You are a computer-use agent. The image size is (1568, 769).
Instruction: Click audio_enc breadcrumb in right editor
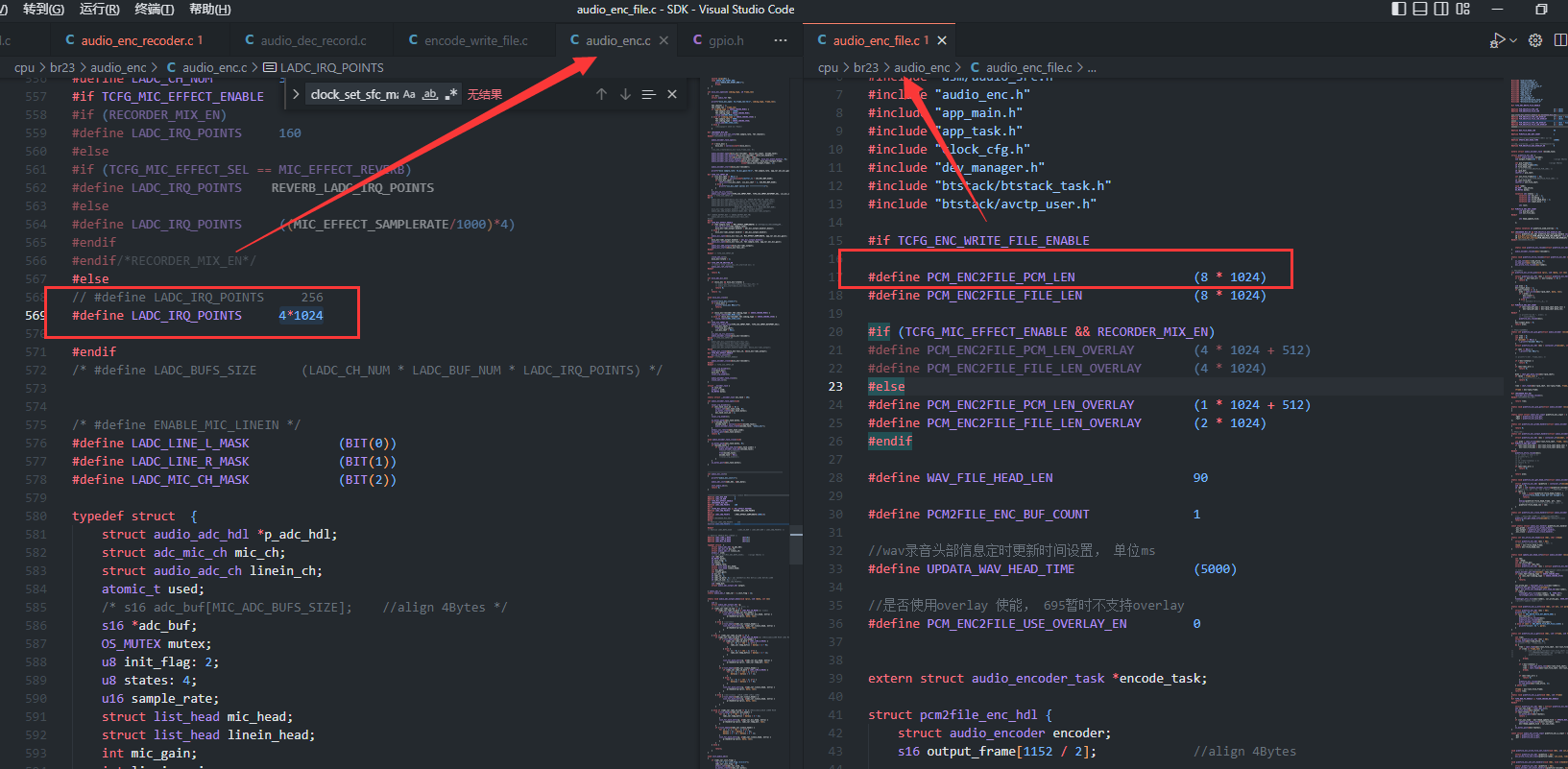[922, 67]
